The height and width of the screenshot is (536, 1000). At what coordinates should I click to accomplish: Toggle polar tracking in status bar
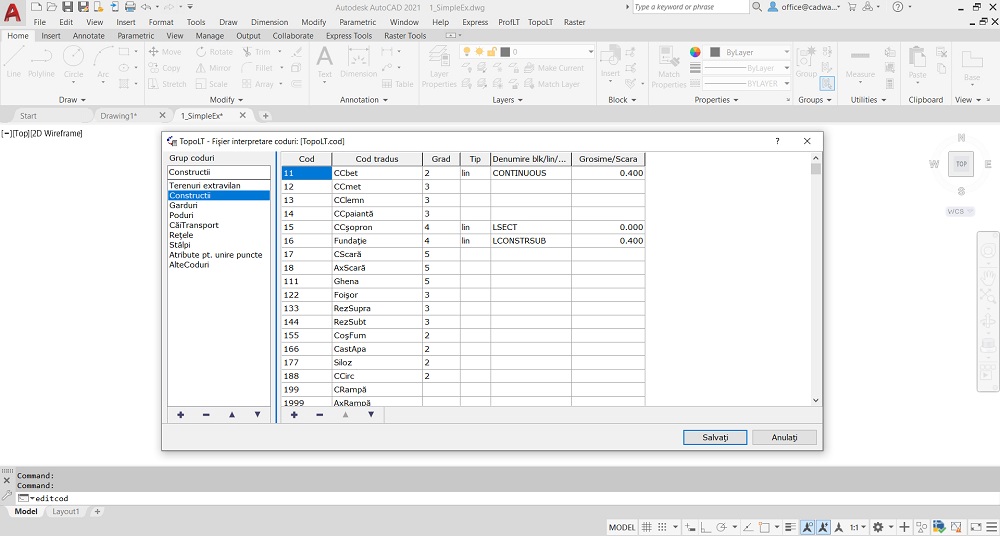point(722,527)
